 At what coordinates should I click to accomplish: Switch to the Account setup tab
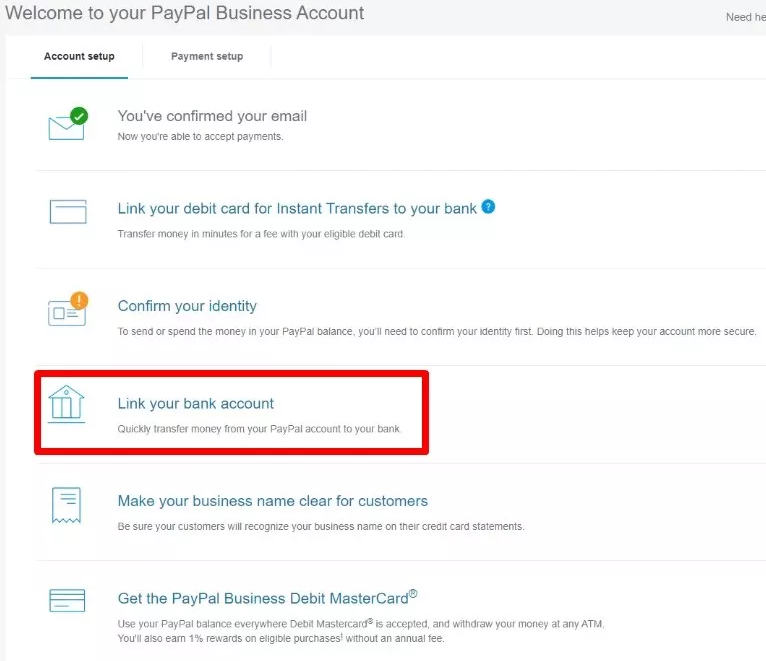tap(79, 56)
